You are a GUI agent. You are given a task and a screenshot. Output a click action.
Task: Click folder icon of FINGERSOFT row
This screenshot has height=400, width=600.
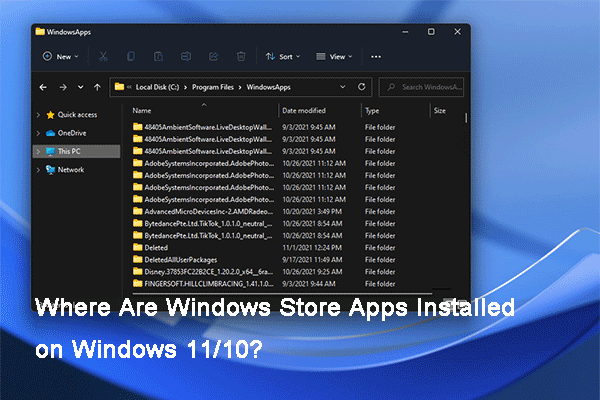click(138, 283)
